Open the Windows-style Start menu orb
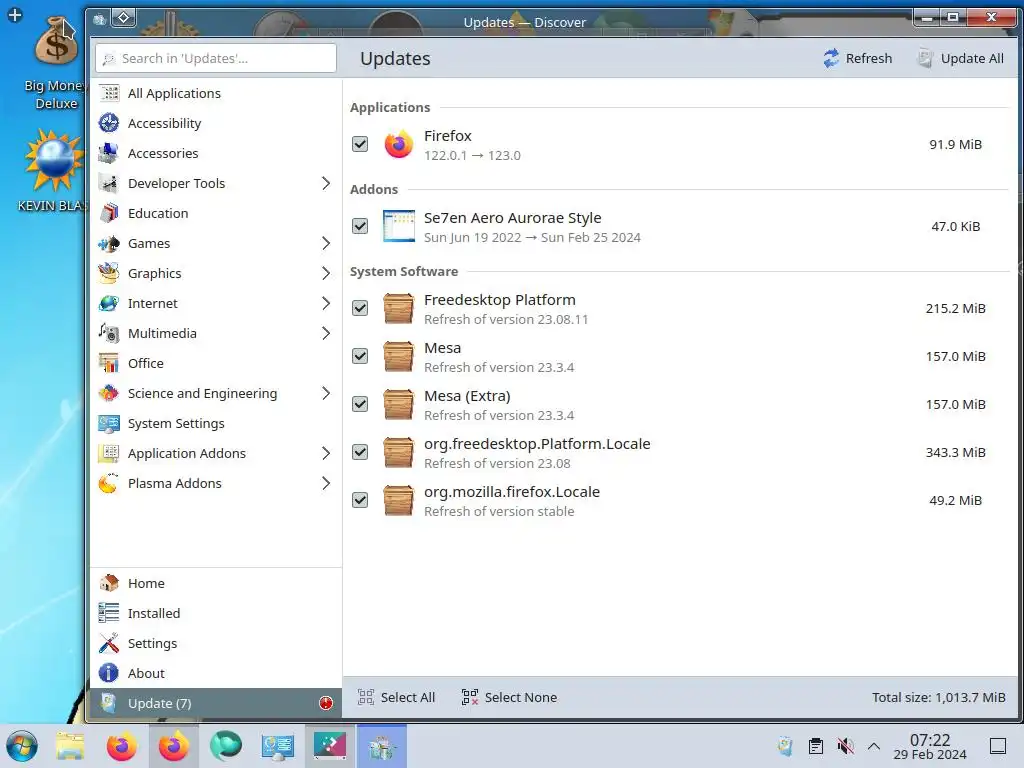The image size is (1024, 768). pos(22,746)
